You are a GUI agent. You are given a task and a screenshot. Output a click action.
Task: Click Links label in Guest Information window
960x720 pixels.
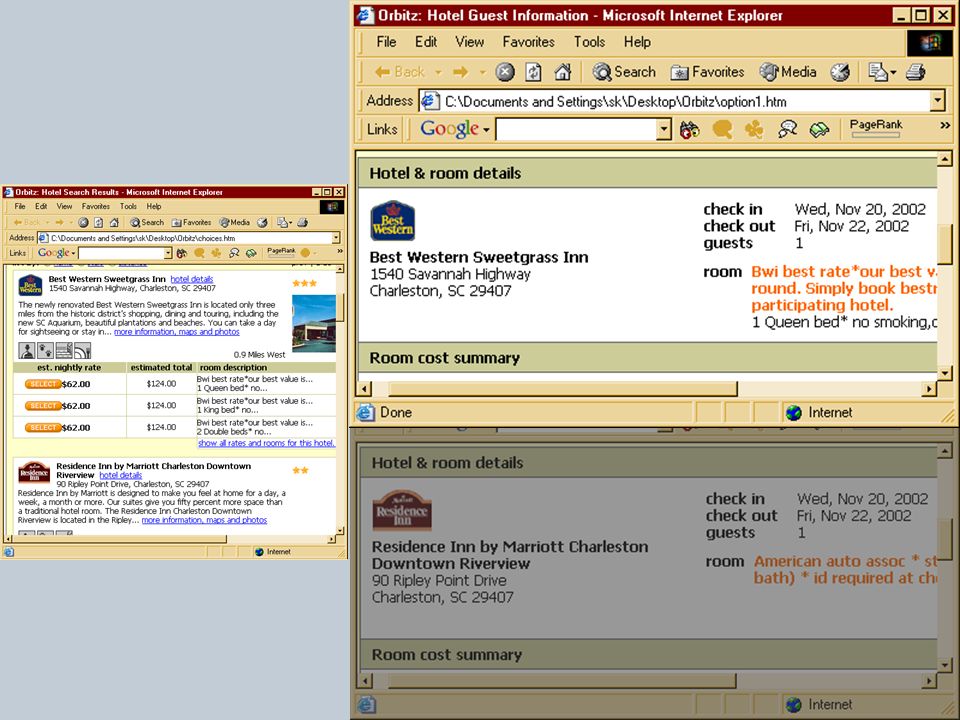[382, 129]
